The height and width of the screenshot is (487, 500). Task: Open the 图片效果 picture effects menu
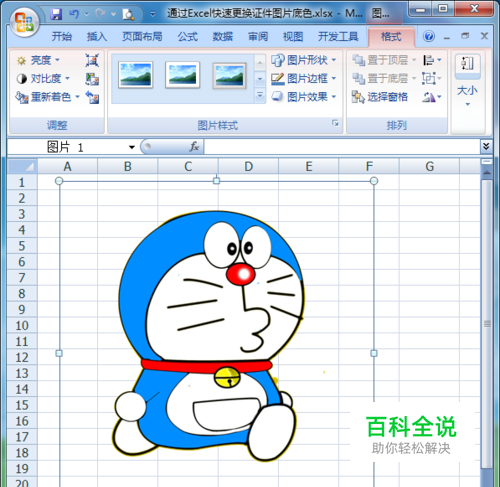(x=304, y=97)
